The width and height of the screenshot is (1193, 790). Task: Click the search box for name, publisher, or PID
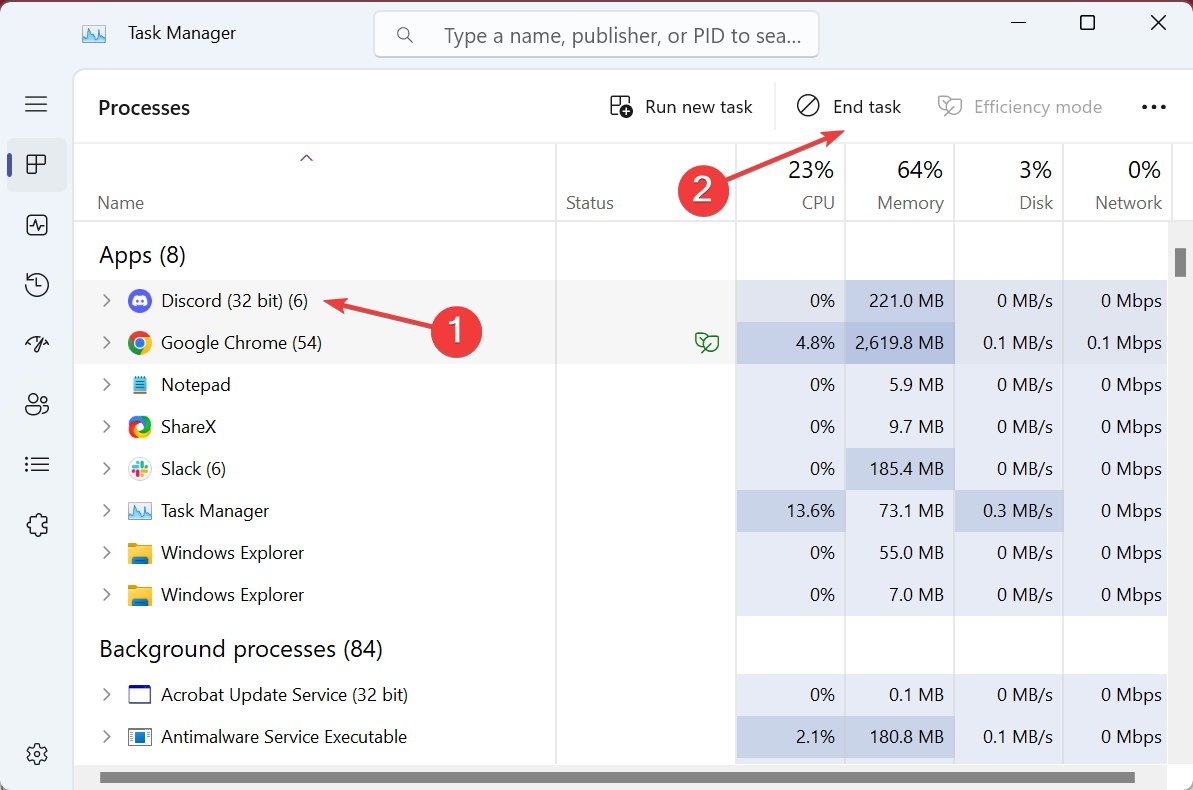point(596,35)
